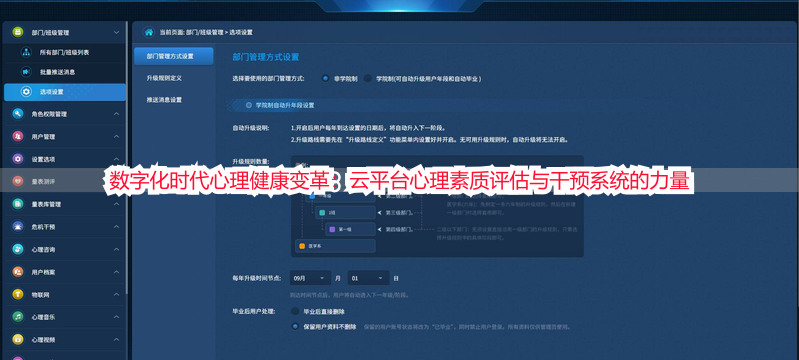
Task: Click the 第一组 department node
Action: 350,229
